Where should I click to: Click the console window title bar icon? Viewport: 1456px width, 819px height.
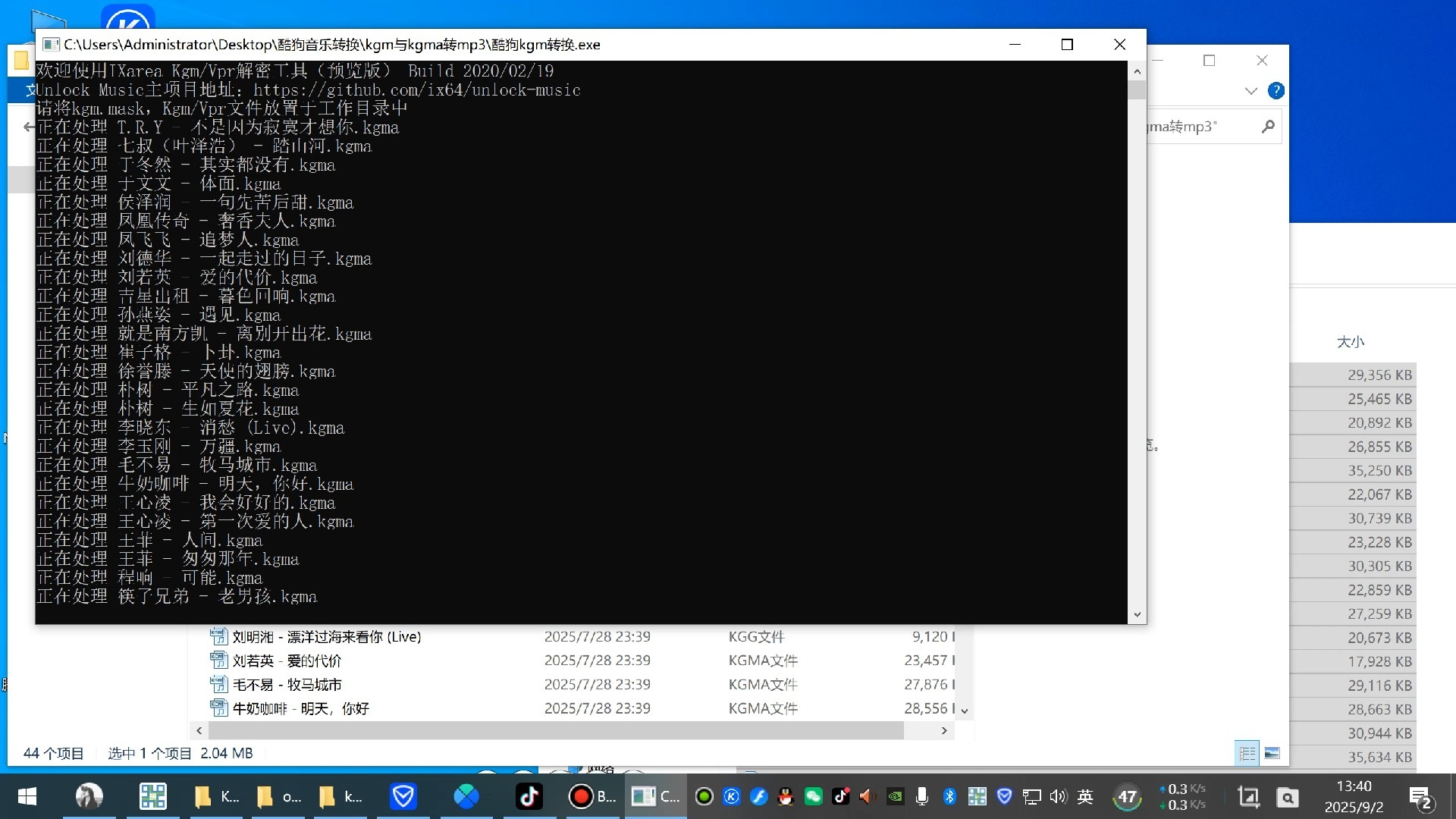pos(51,44)
